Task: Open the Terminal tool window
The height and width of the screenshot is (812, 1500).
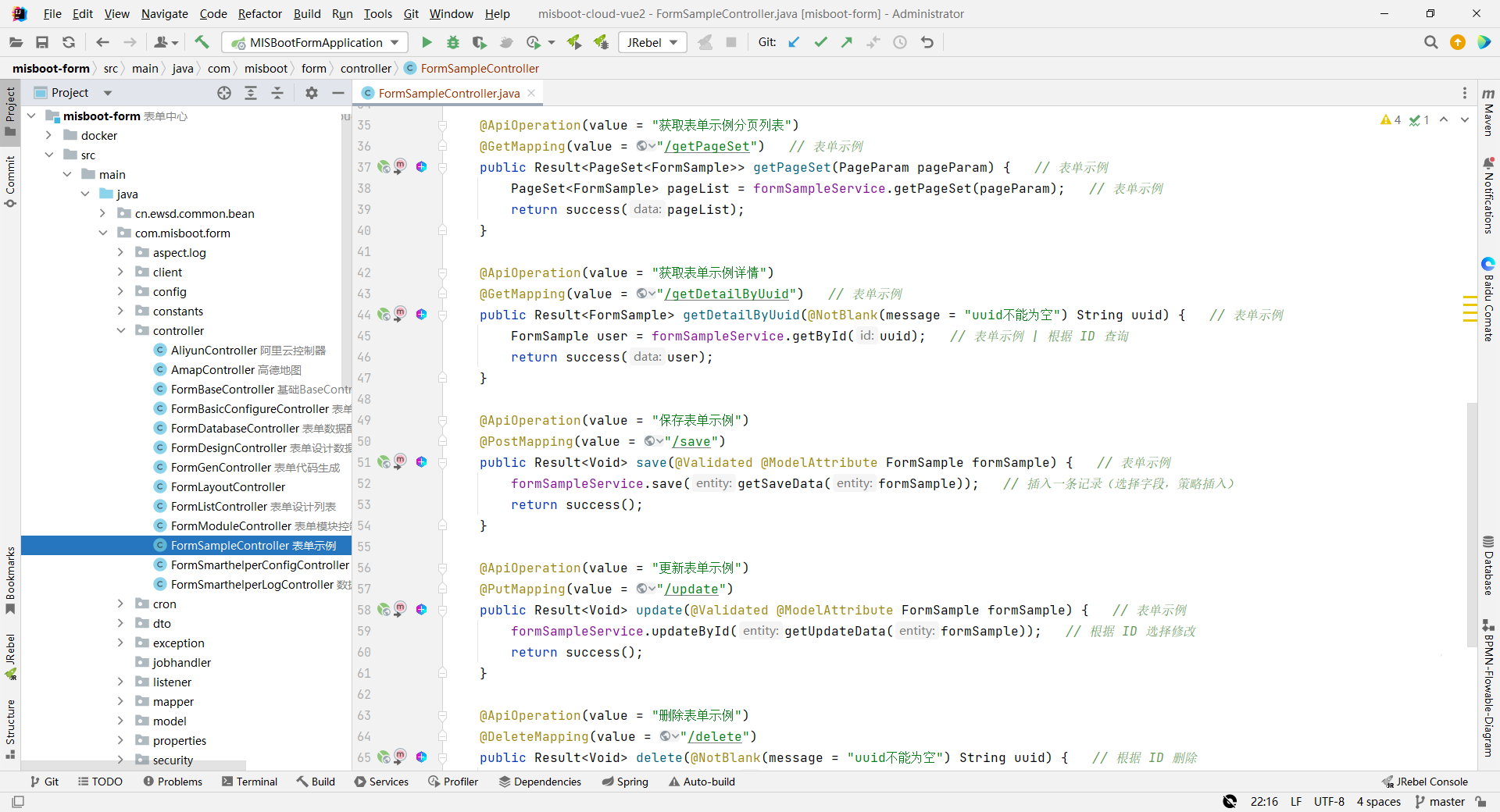Action: pos(249,782)
